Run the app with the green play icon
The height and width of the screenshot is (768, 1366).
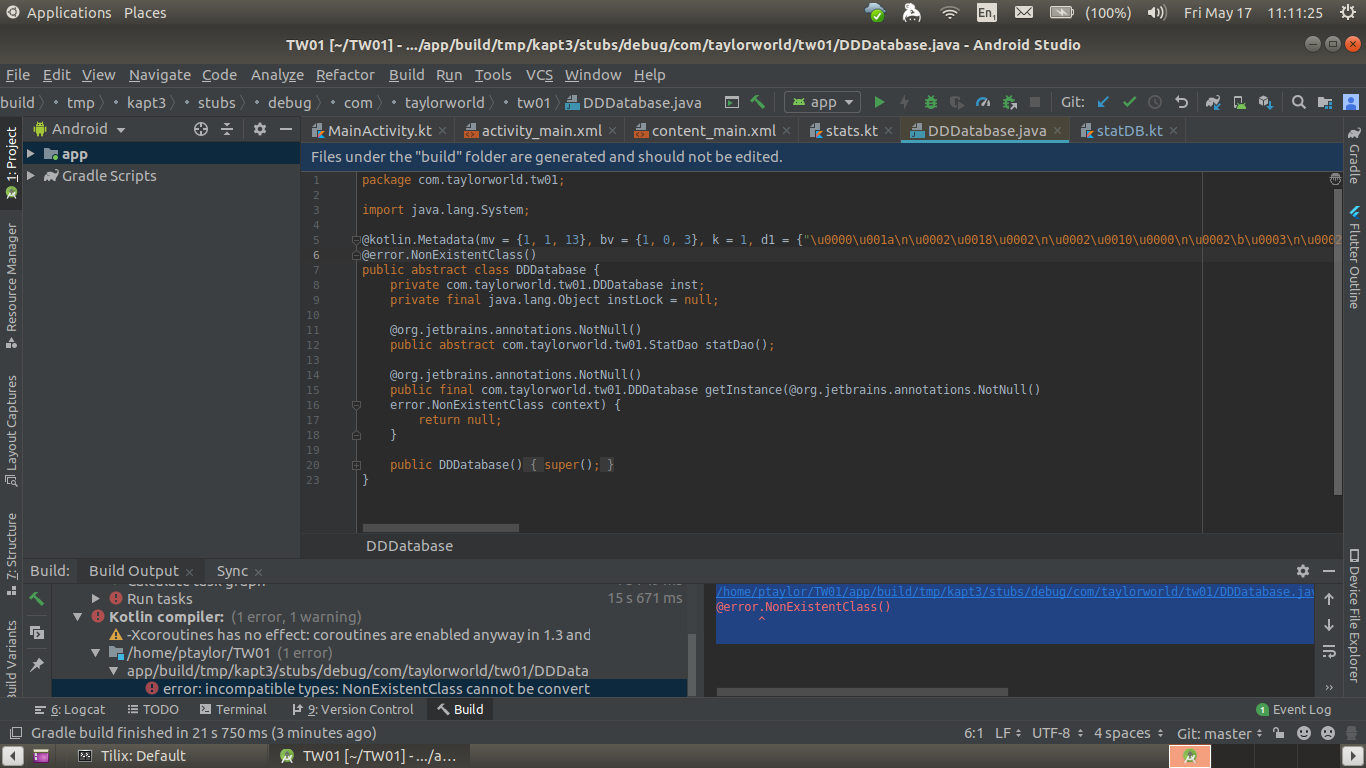879,102
